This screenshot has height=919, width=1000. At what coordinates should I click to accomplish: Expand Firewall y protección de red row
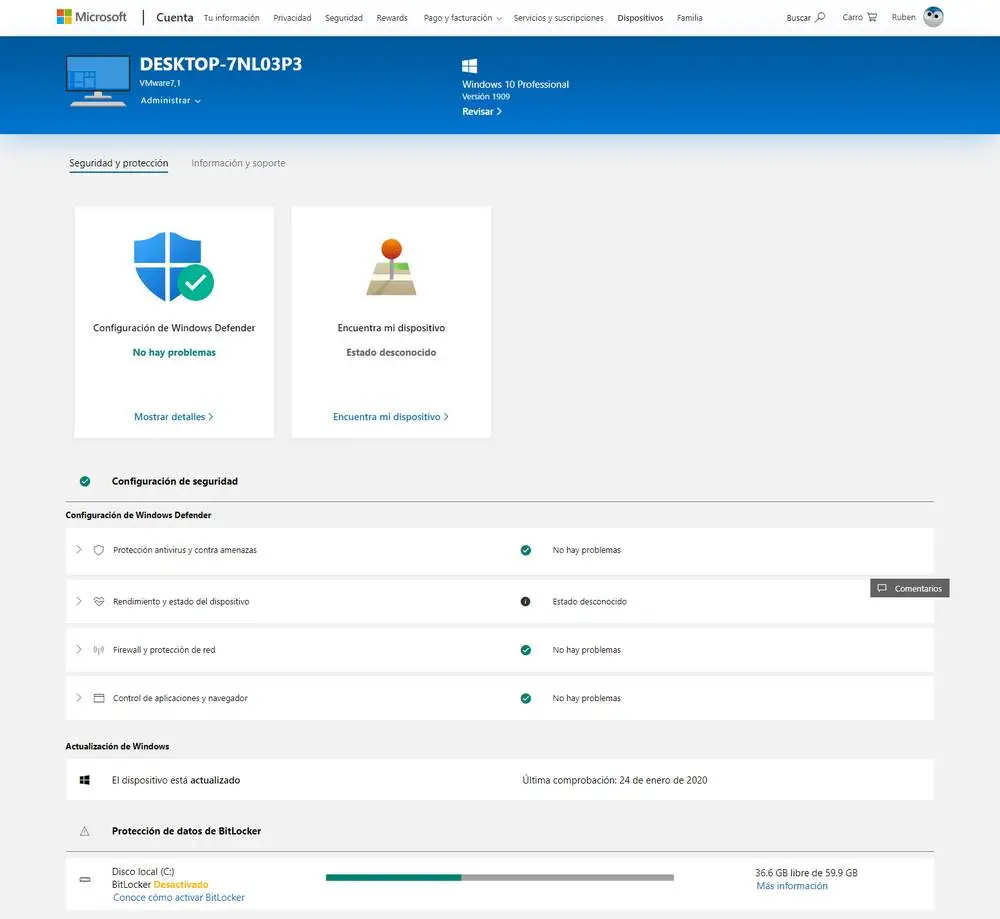point(79,649)
